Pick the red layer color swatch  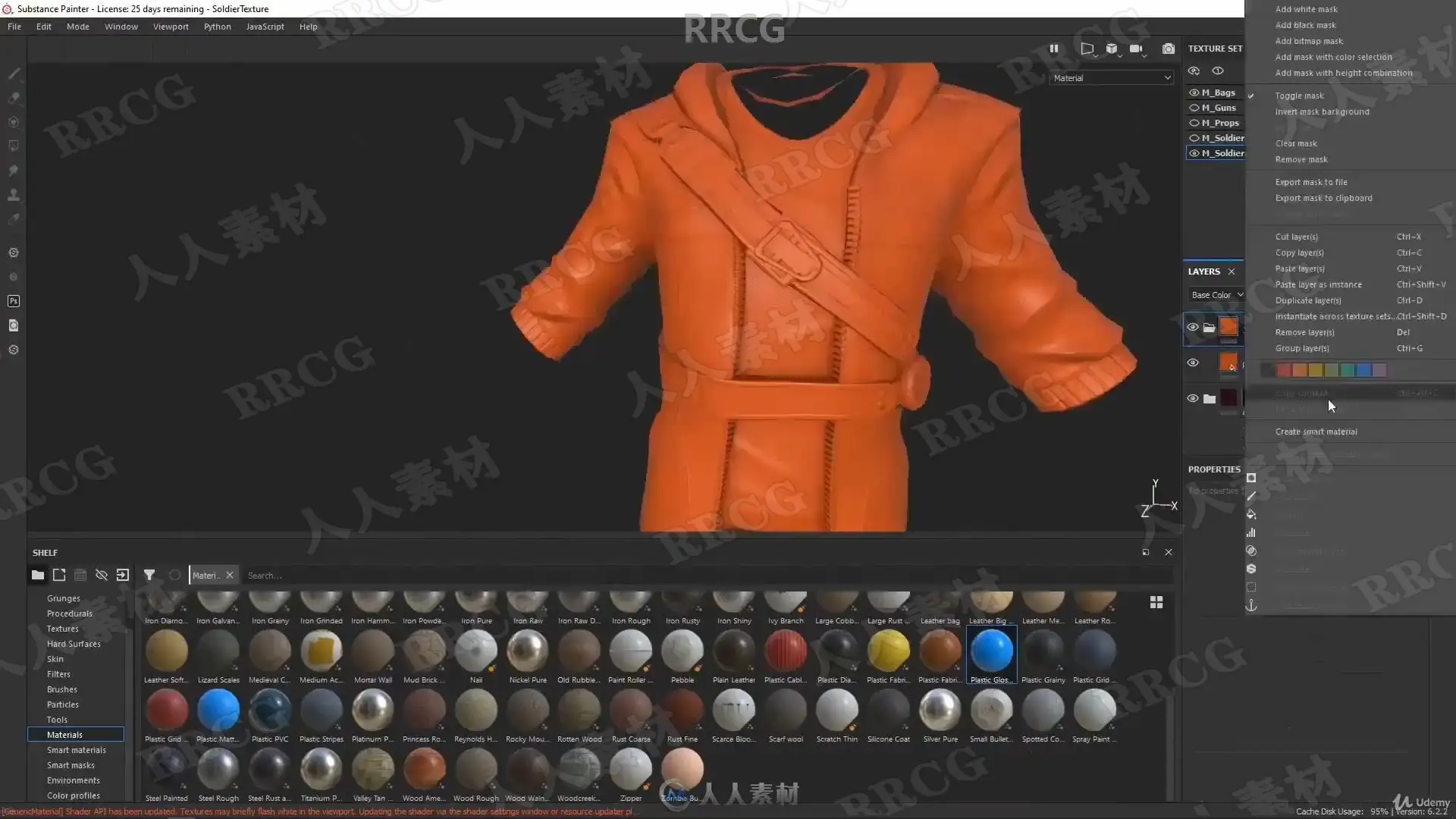(x=1283, y=370)
